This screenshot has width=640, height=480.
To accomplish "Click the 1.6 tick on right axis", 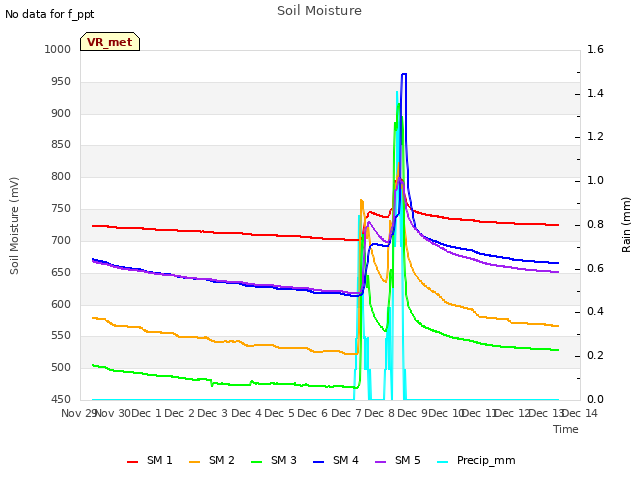I will [x=595, y=49].
